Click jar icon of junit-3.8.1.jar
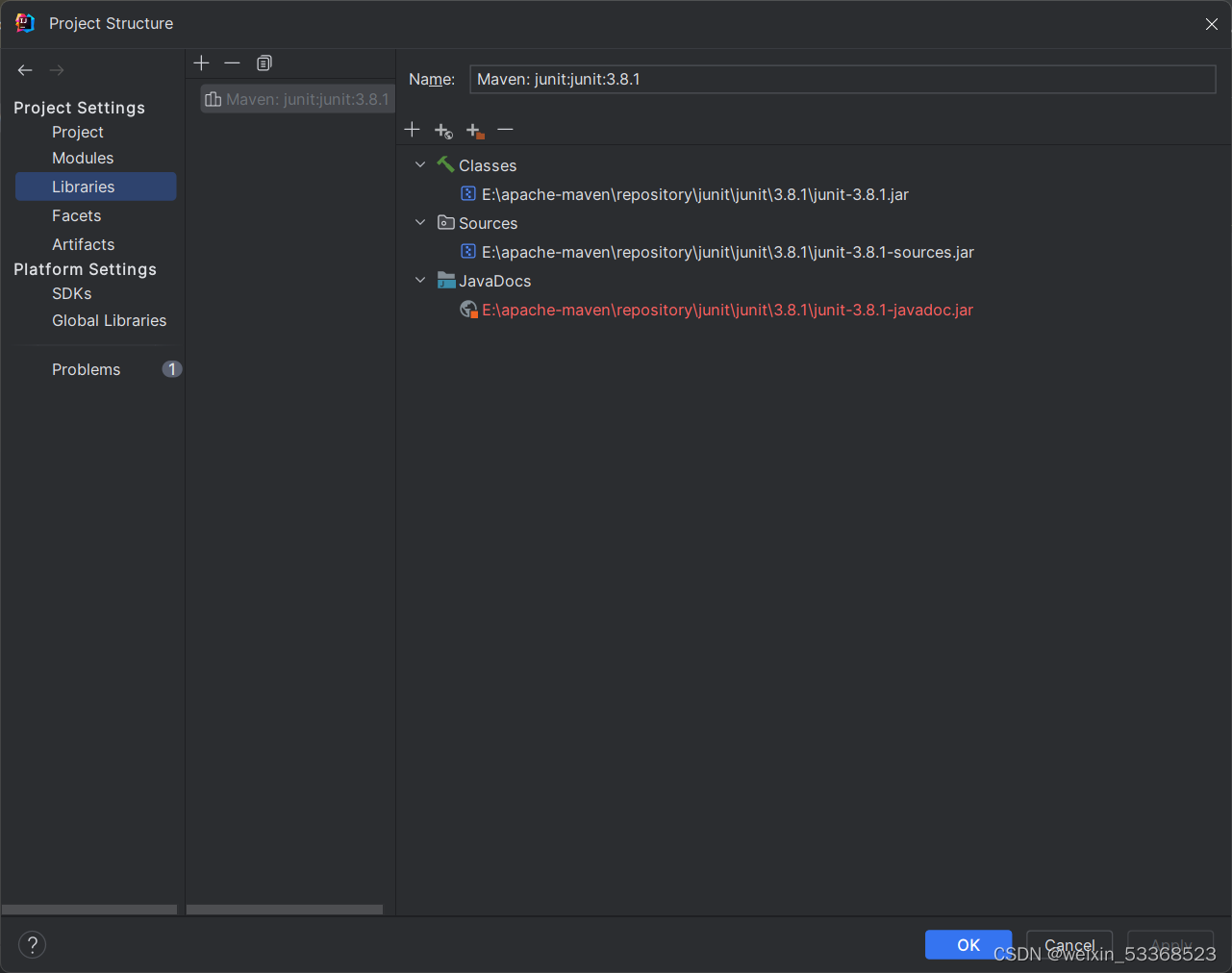 click(468, 193)
